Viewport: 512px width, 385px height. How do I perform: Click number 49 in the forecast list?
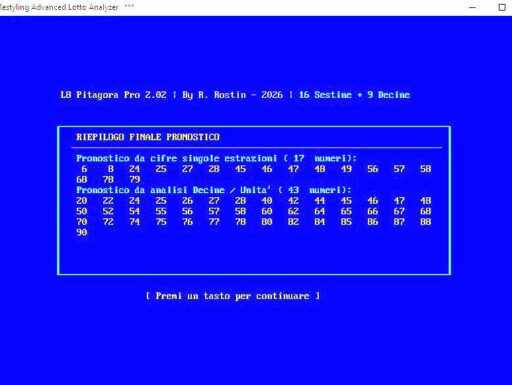[x=346, y=169]
